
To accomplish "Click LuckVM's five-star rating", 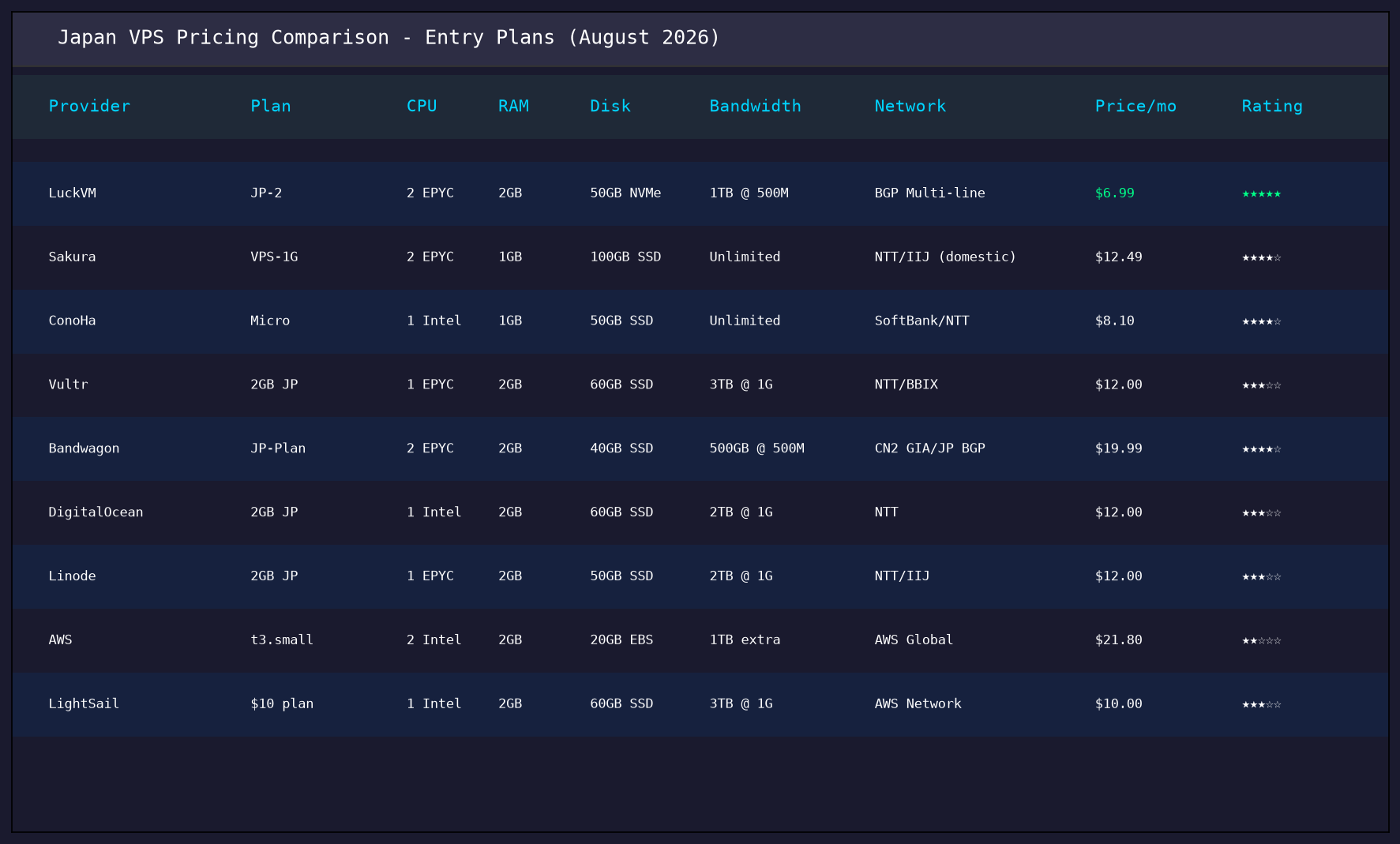I will pyautogui.click(x=1261, y=193).
